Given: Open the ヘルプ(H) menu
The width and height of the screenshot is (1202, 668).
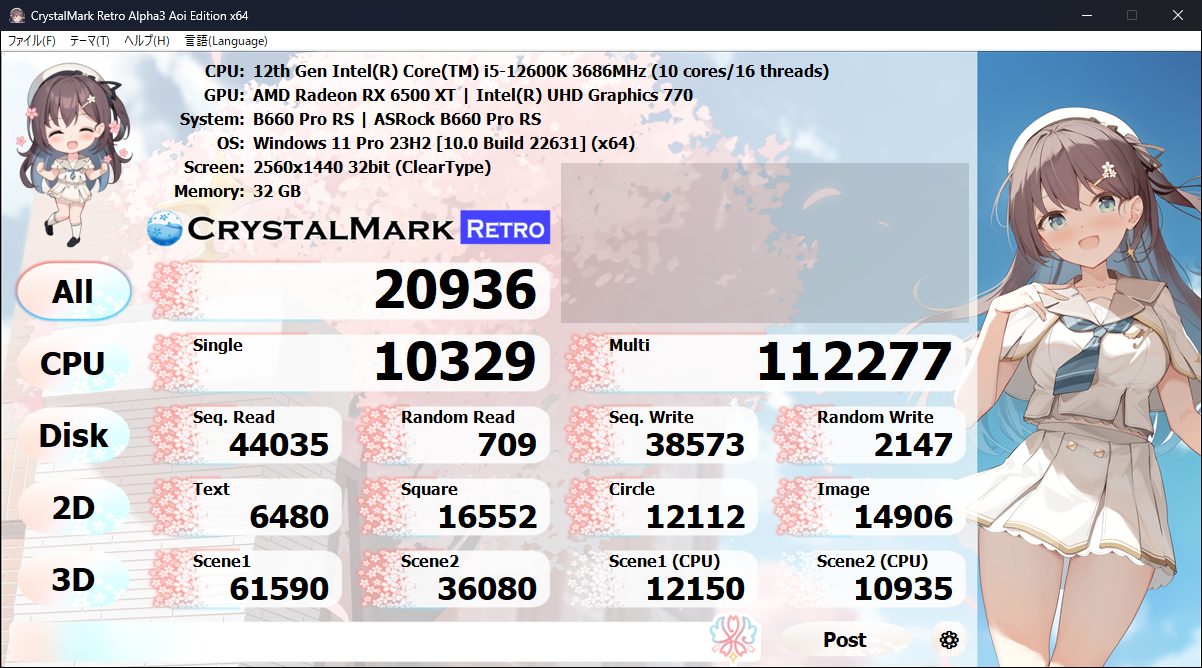Looking at the screenshot, I should [x=147, y=41].
